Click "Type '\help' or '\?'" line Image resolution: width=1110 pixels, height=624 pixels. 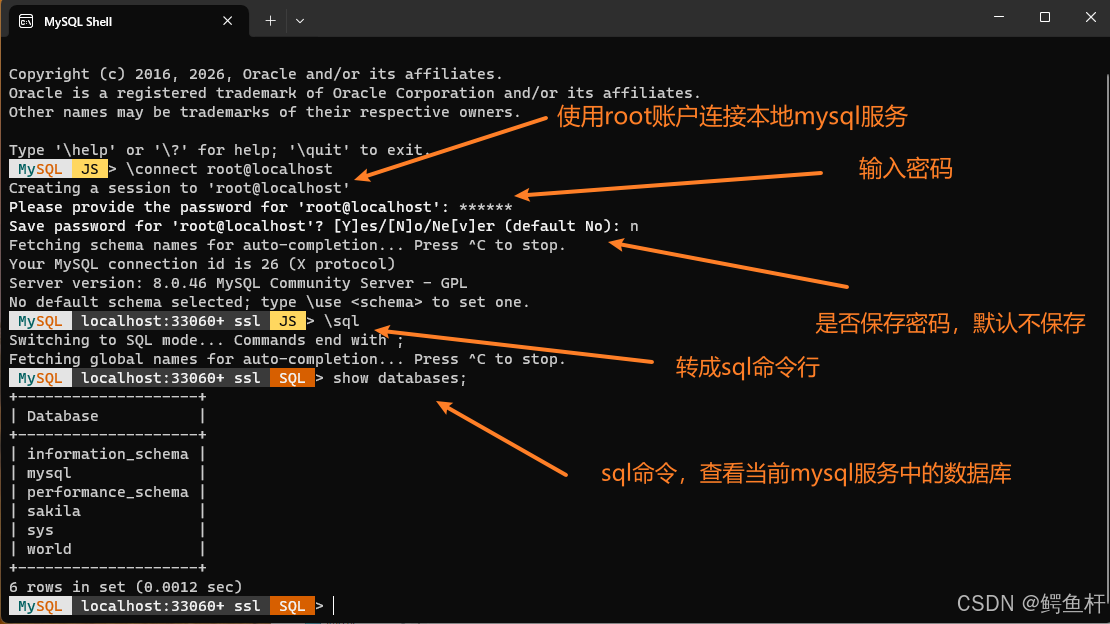(x=219, y=150)
